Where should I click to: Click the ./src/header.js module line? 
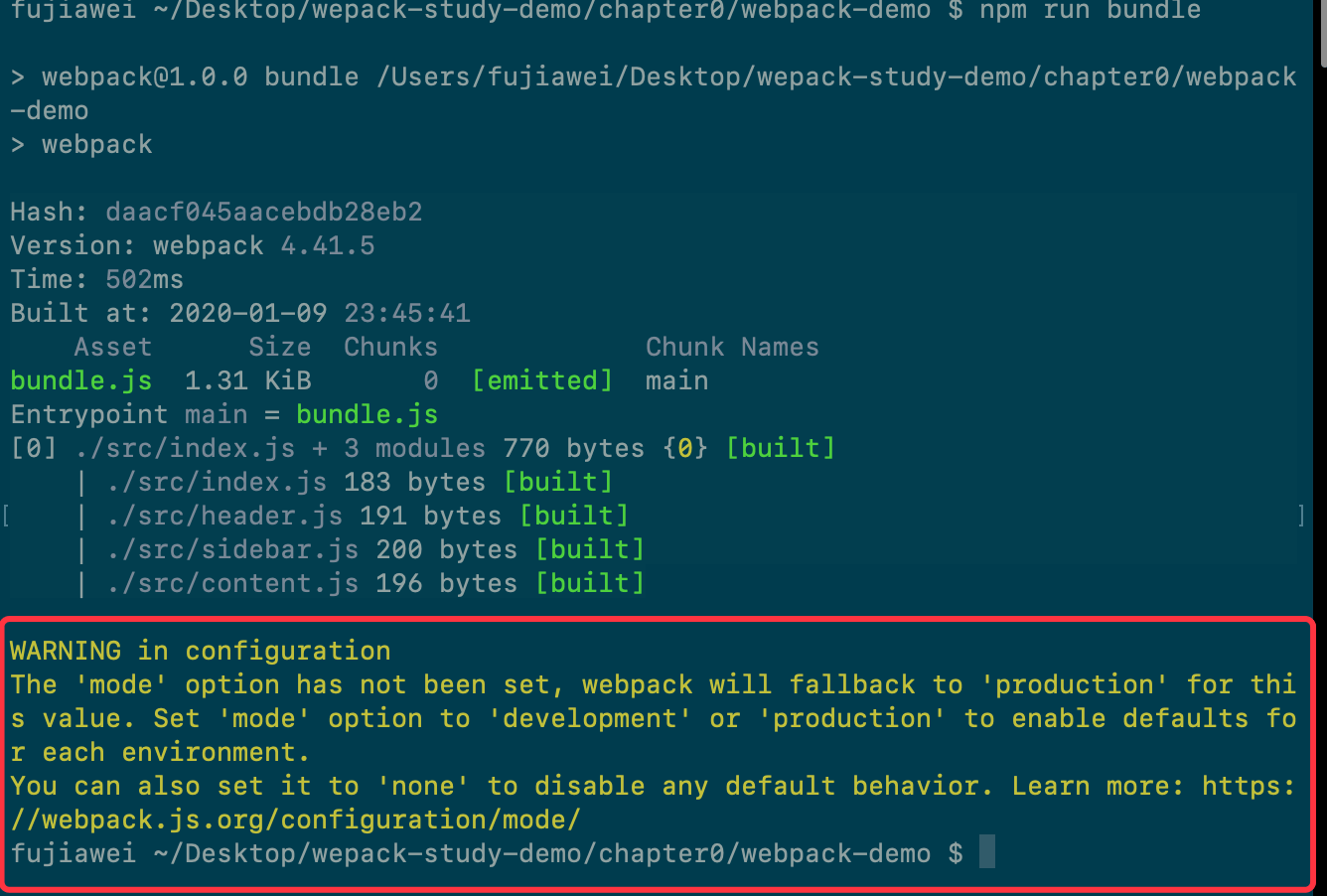[x=224, y=516]
